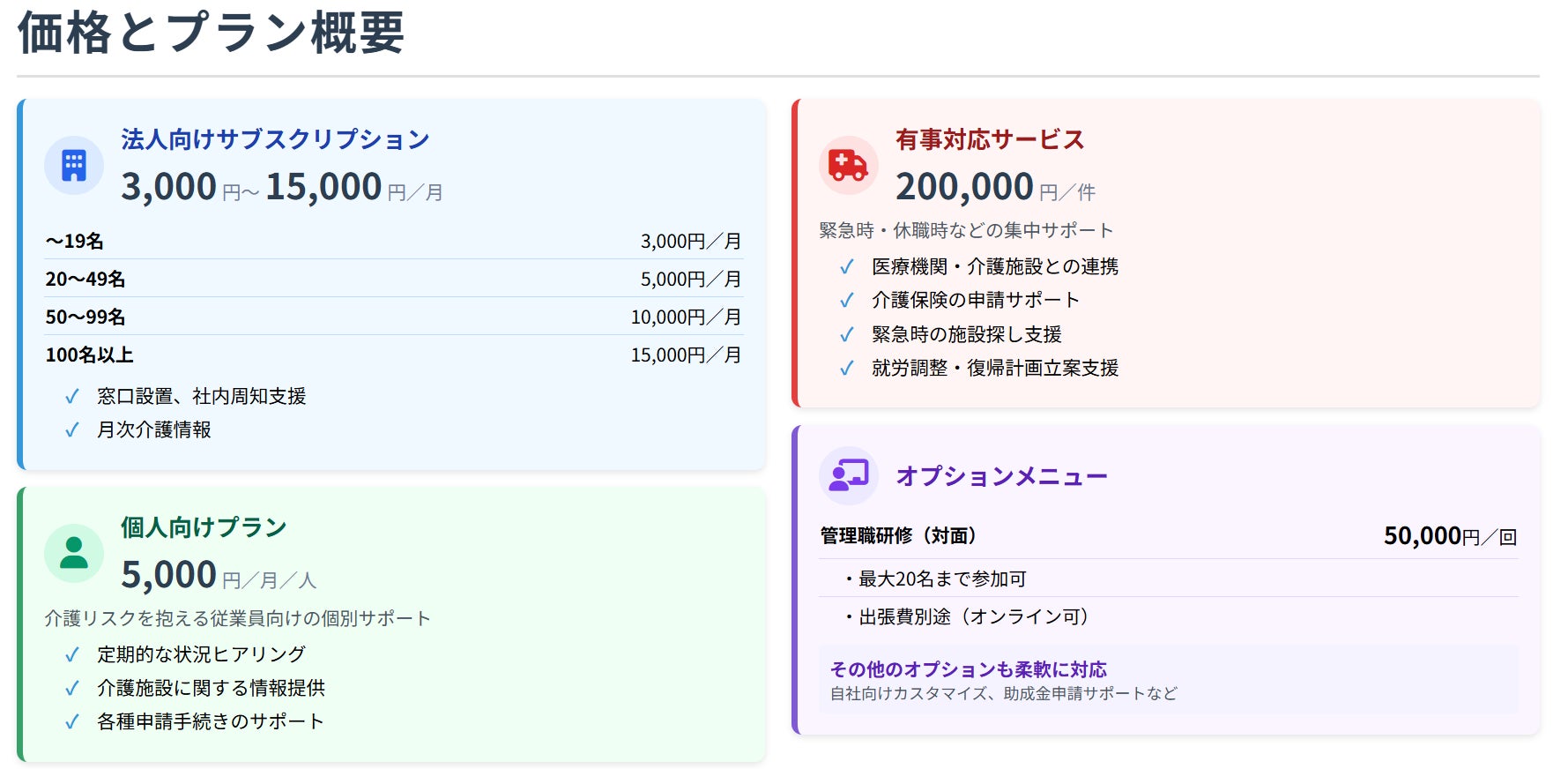Click checkmark beside 就労調整・復帰計画立案支援
The height and width of the screenshot is (769, 1568).
coord(847,369)
